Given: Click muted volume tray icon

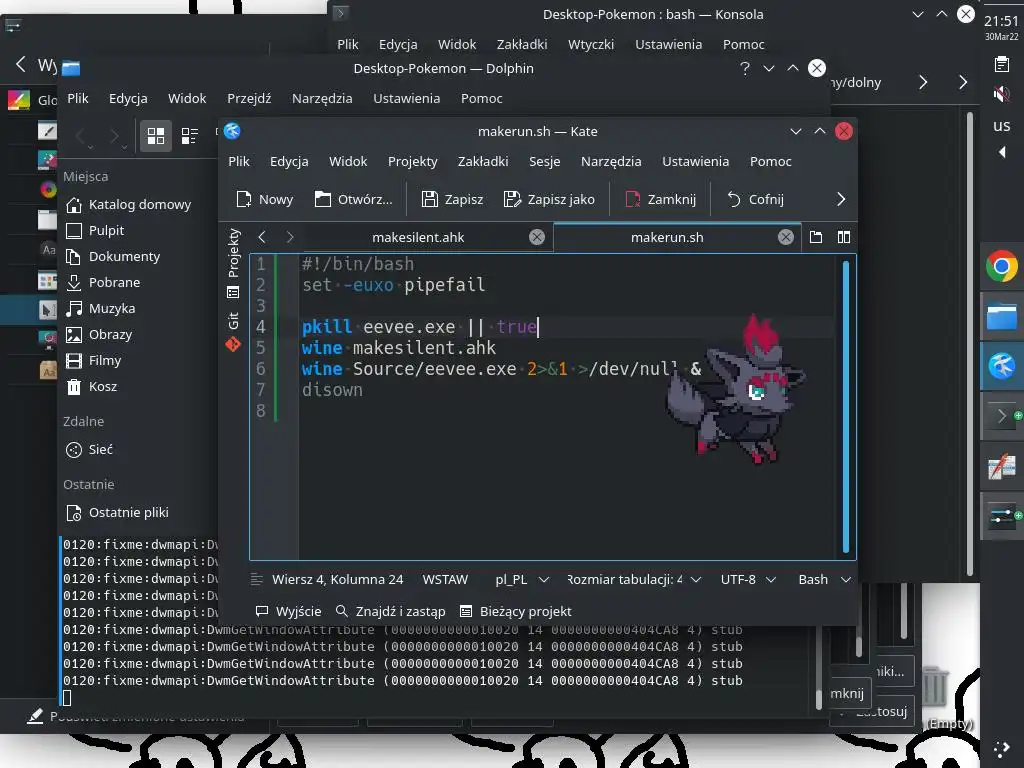Looking at the screenshot, I should point(1002,94).
